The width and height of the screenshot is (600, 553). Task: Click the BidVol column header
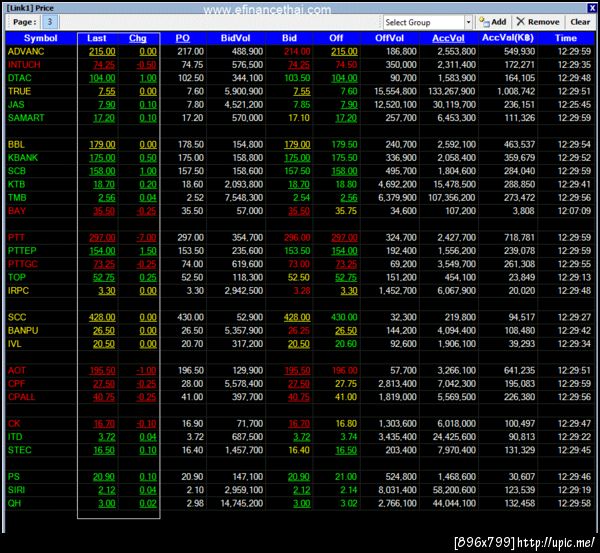point(235,38)
